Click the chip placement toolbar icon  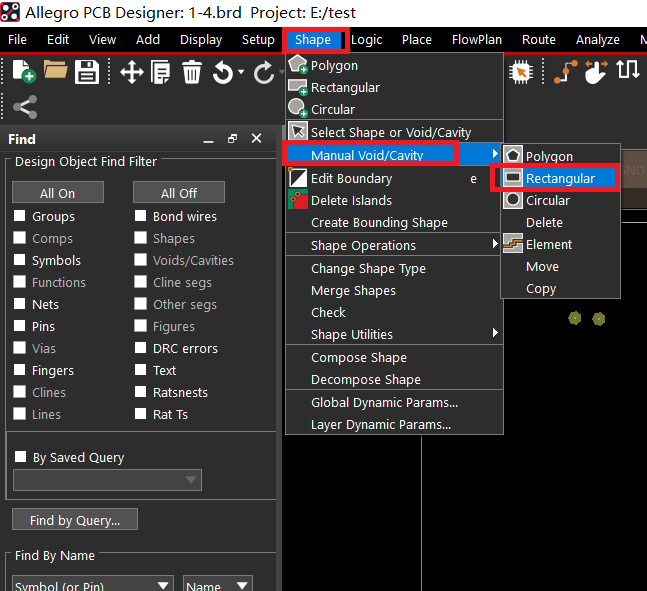coord(521,72)
